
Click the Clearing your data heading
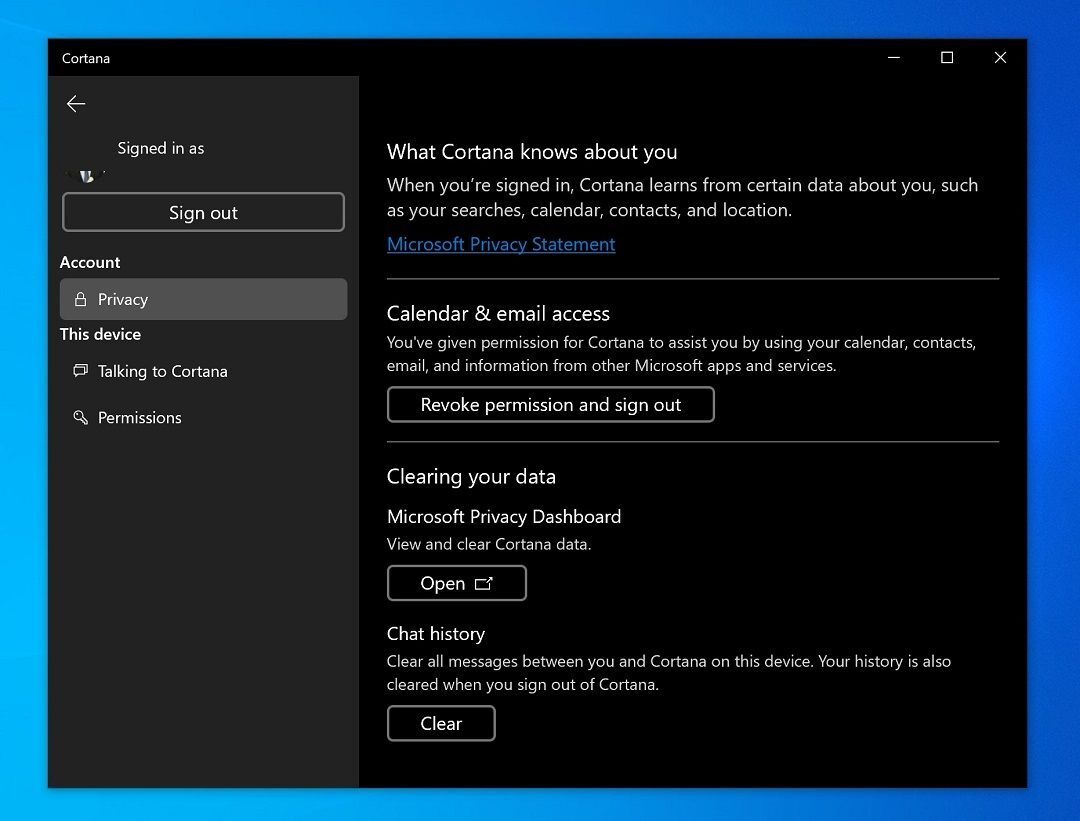(x=471, y=477)
